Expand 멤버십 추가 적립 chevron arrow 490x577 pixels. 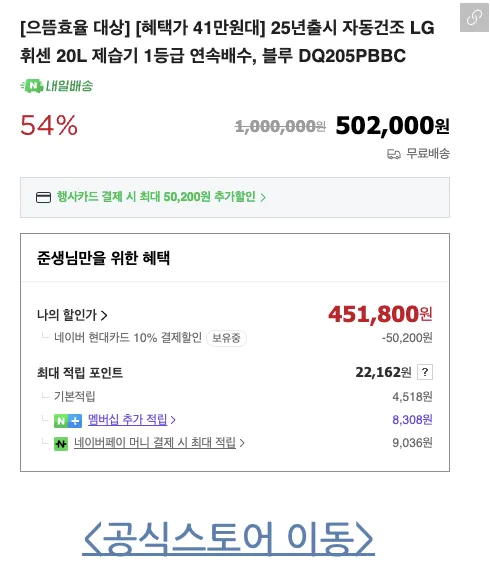[x=173, y=420]
